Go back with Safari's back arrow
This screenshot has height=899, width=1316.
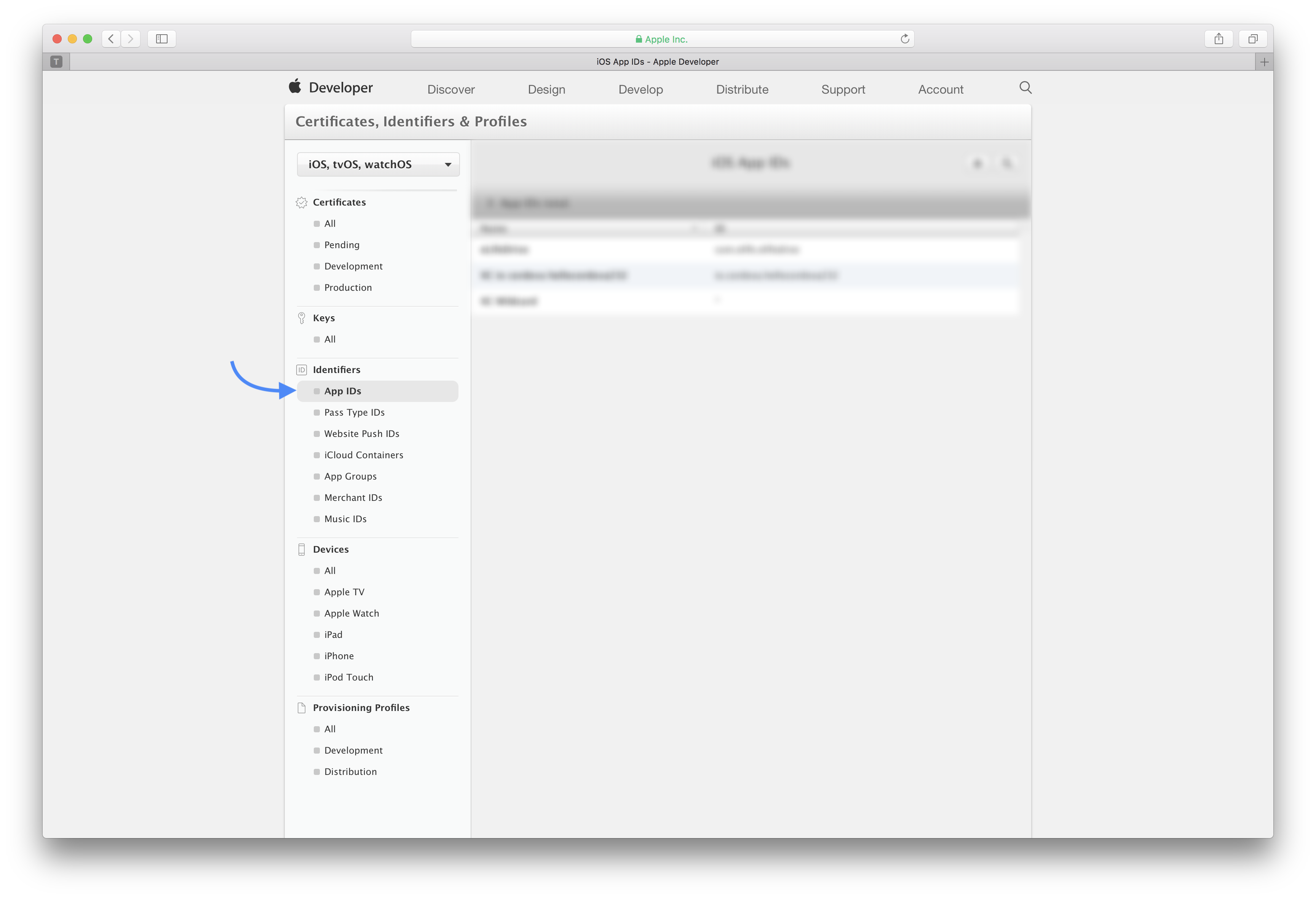(x=112, y=38)
